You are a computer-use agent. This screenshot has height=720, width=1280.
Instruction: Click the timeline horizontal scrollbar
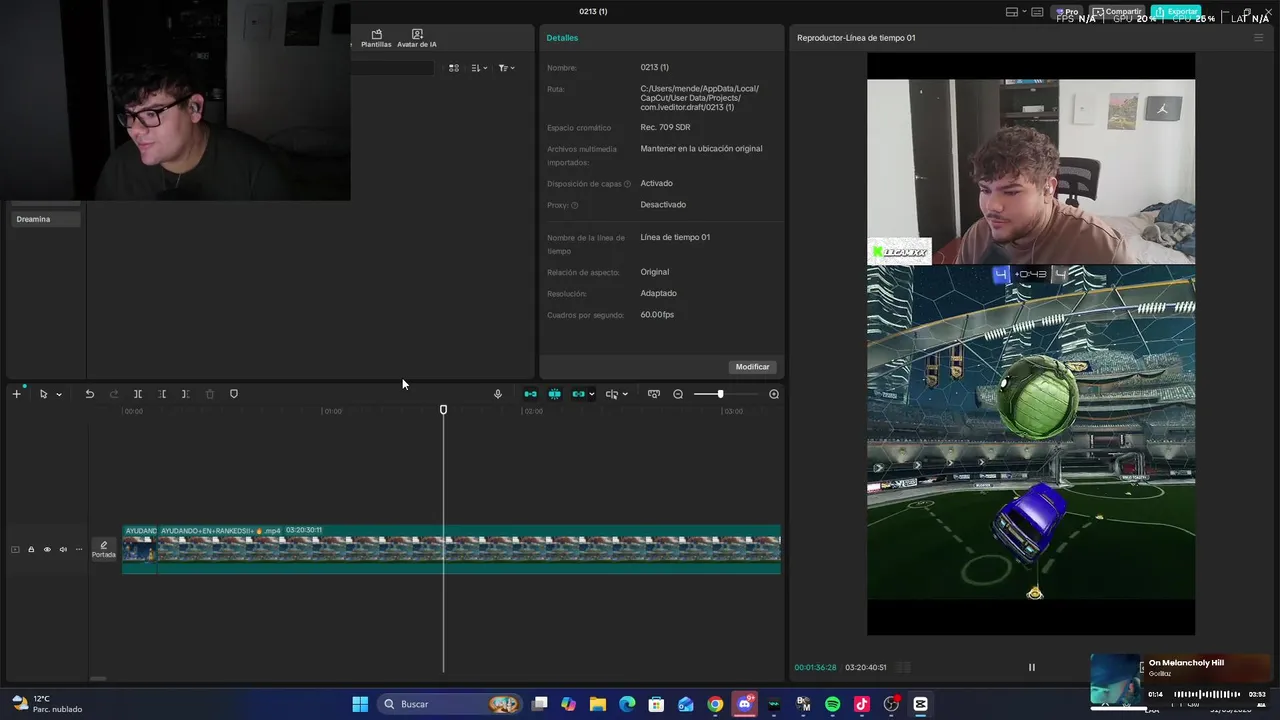98,679
